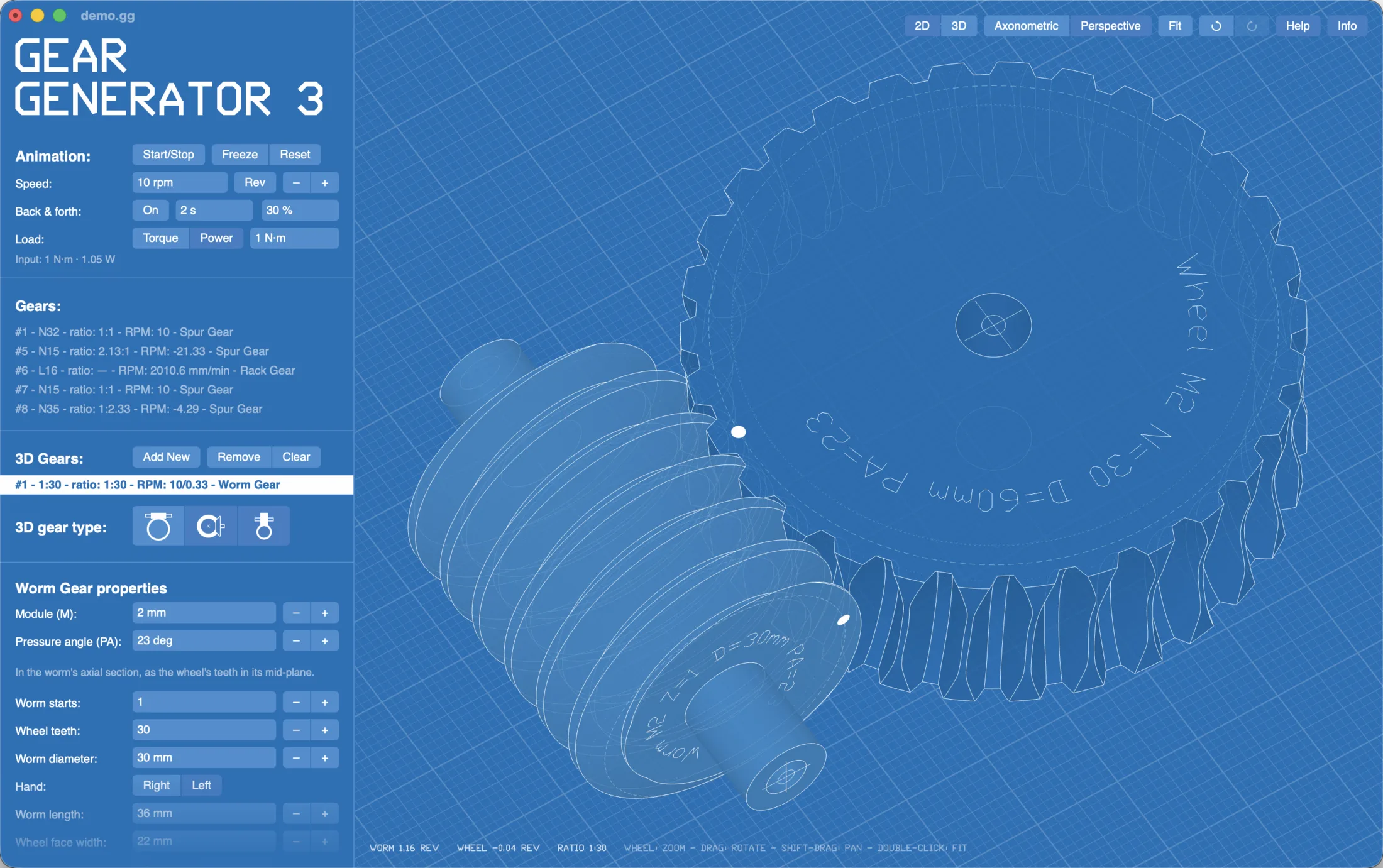Select Torque load mode

(160, 238)
